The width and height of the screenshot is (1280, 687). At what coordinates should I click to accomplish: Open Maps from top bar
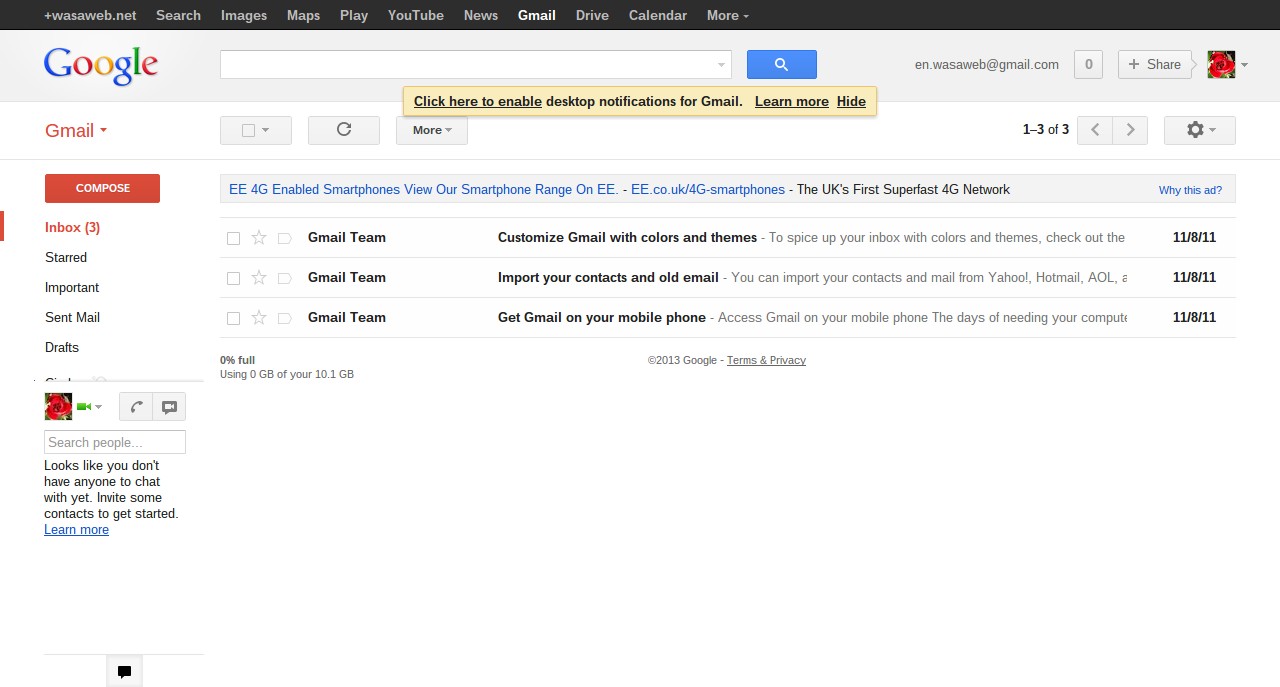[303, 15]
